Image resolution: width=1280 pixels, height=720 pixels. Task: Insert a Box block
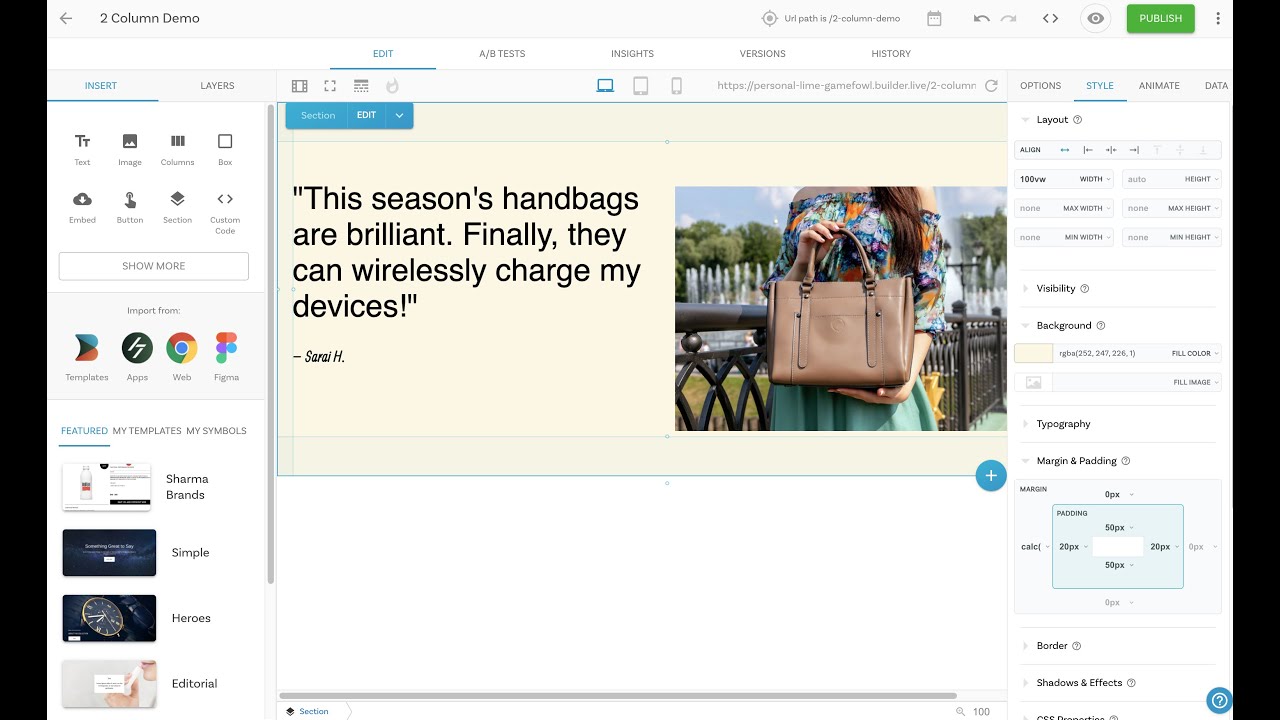click(x=225, y=149)
